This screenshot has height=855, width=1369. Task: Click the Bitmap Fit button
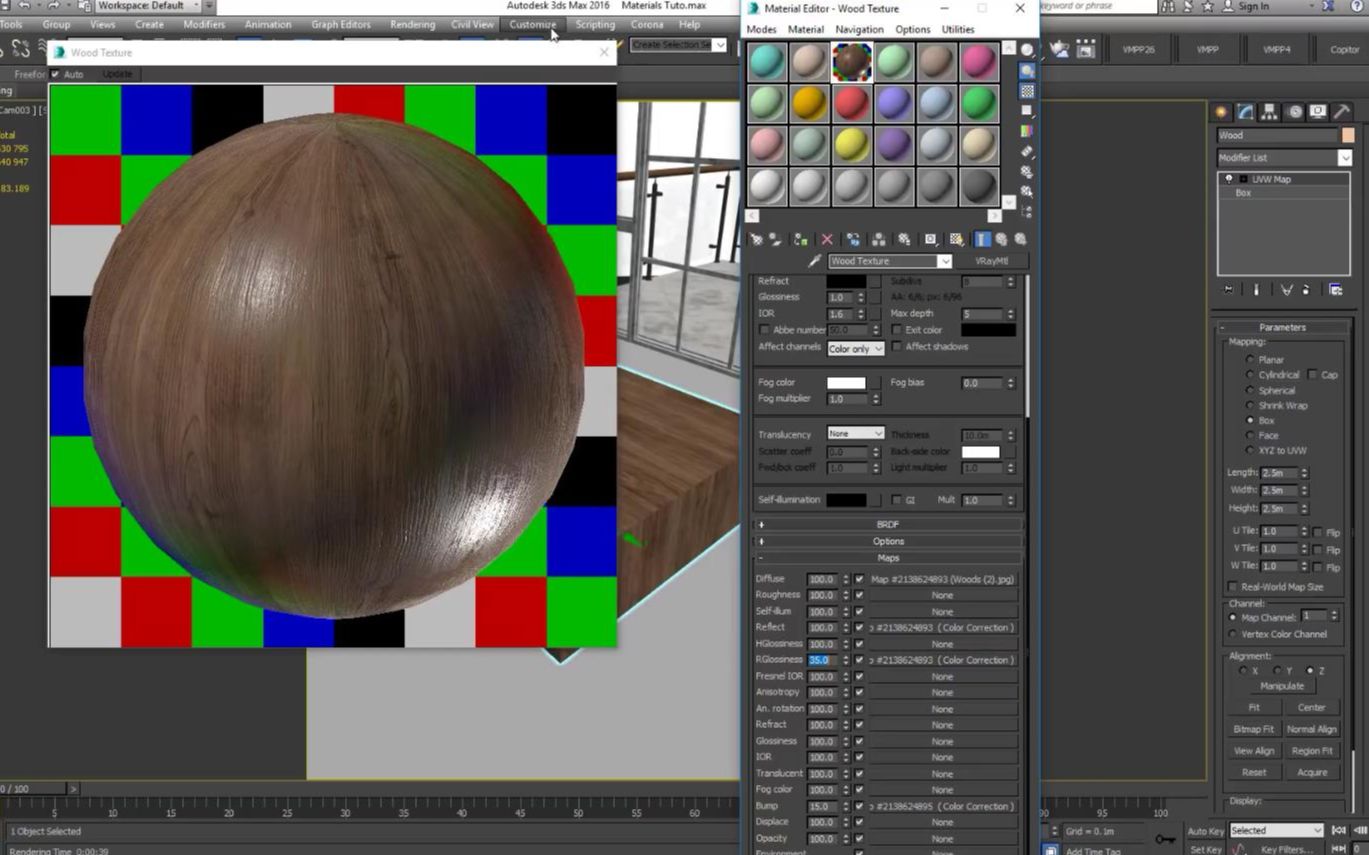click(x=1253, y=729)
